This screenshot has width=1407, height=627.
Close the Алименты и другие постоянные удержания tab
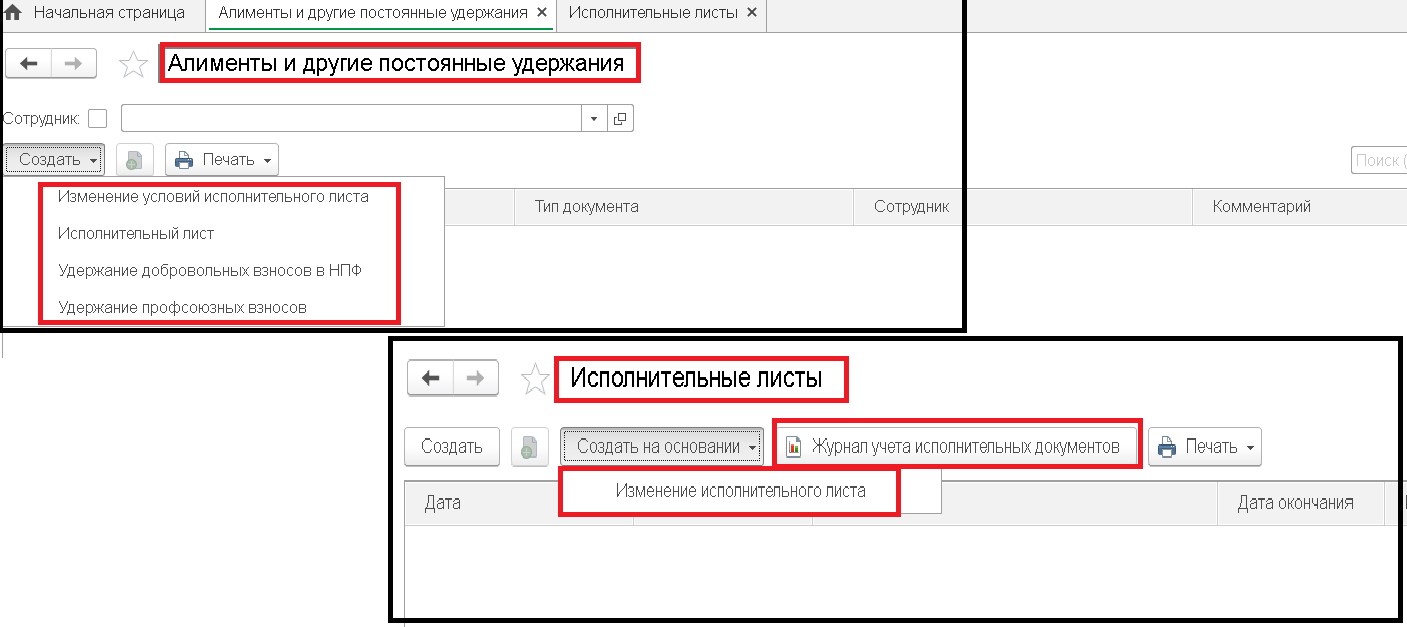[541, 13]
